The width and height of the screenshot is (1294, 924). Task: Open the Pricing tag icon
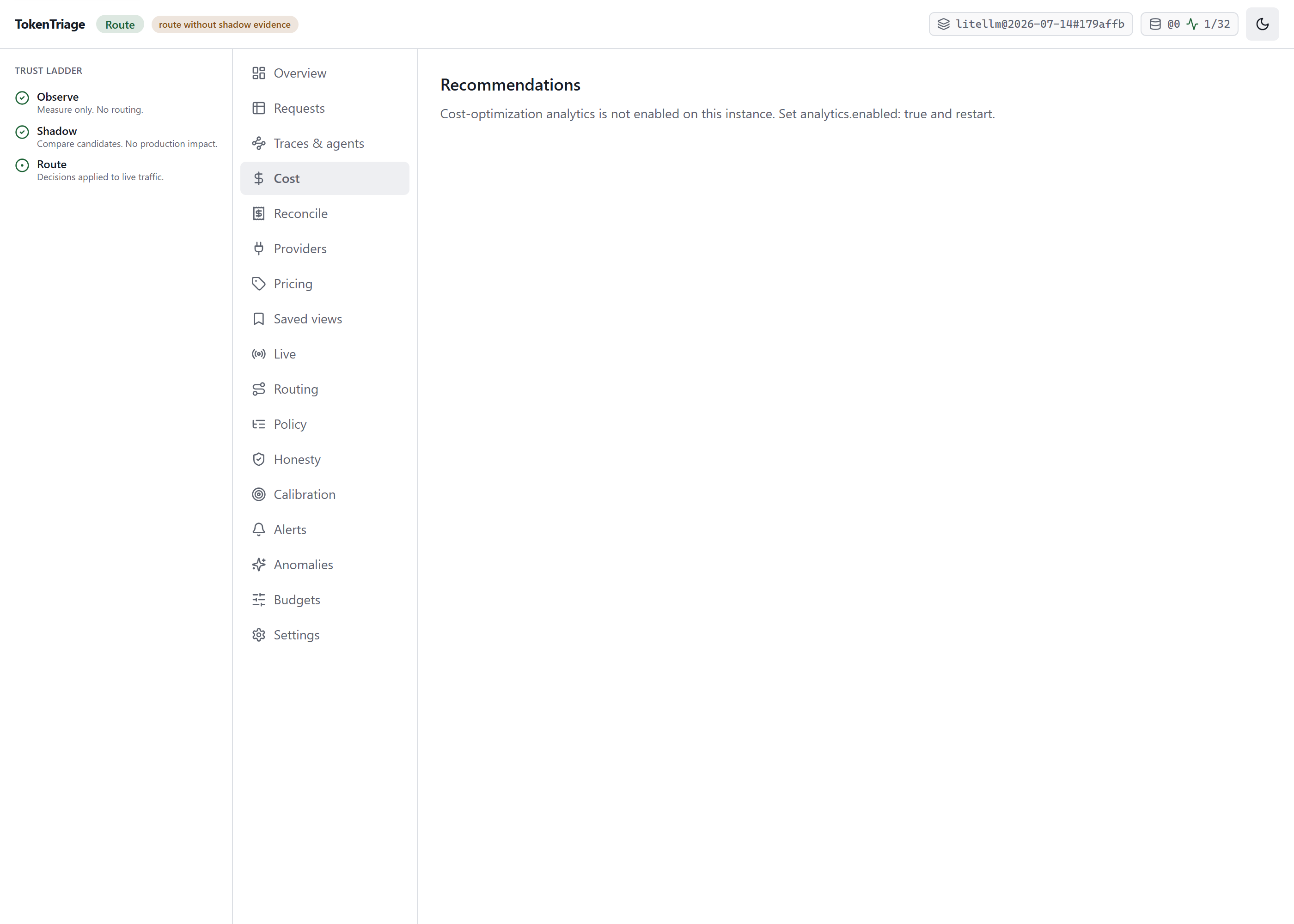click(258, 284)
